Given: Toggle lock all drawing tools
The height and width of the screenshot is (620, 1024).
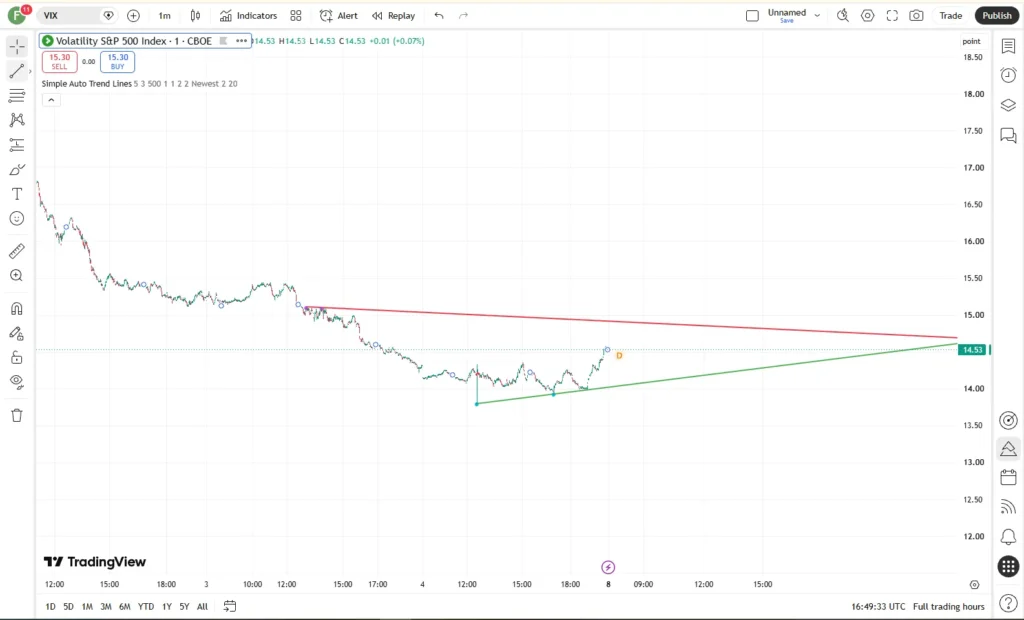Looking at the screenshot, I should [17, 357].
